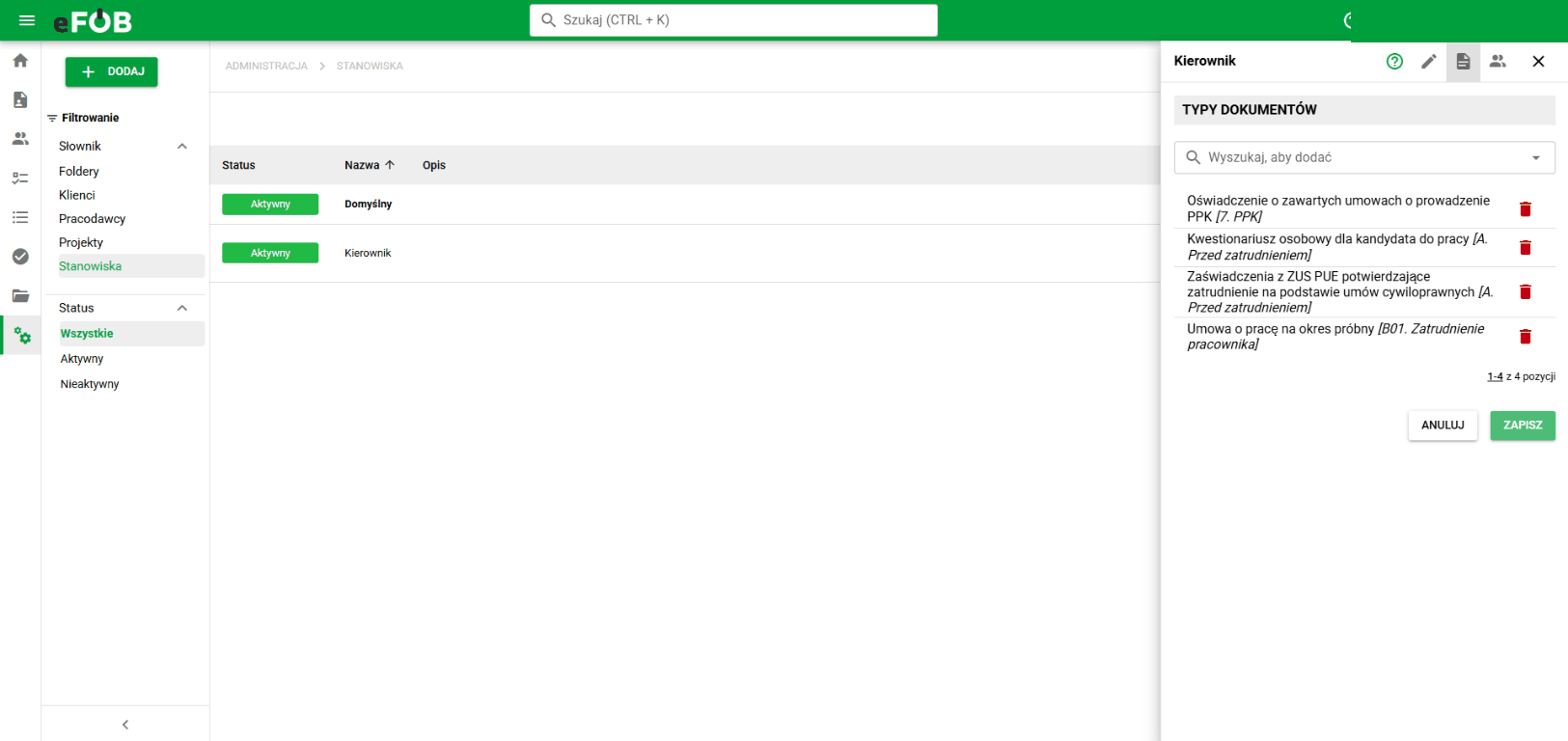Delete Umowa o pracę na okres próbny
Screen dimensions: 1568x741
click(x=1526, y=337)
